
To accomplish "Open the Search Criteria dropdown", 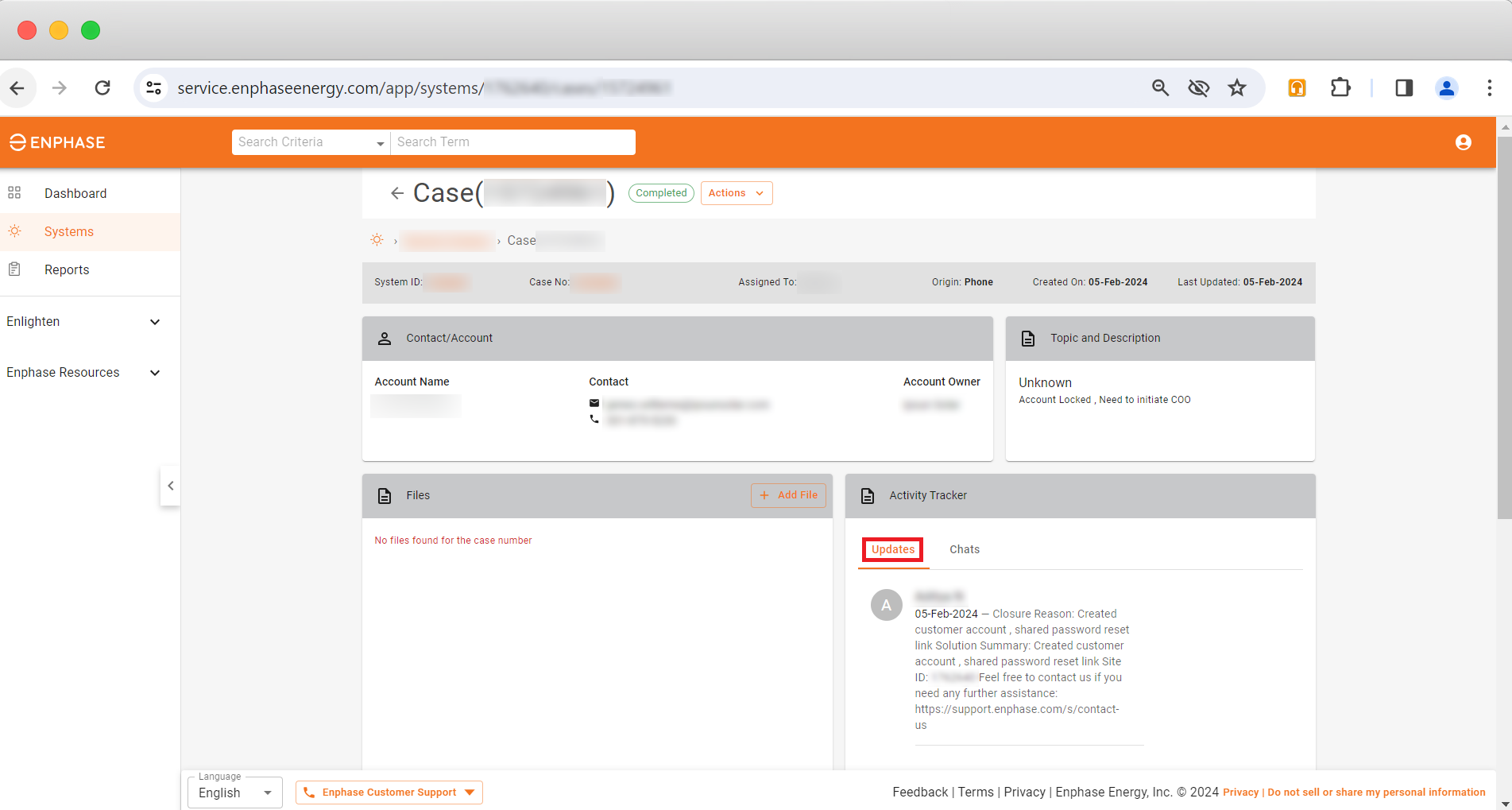I will [x=380, y=142].
